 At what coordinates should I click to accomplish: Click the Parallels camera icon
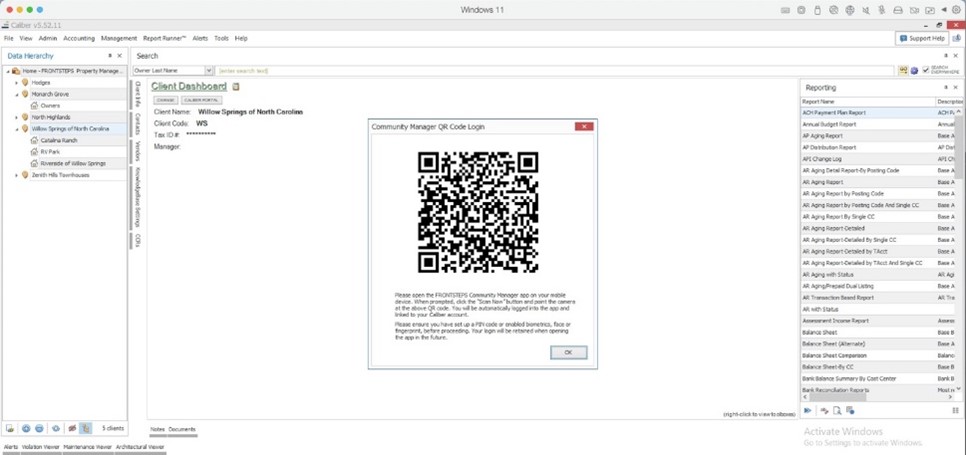[x=914, y=10]
